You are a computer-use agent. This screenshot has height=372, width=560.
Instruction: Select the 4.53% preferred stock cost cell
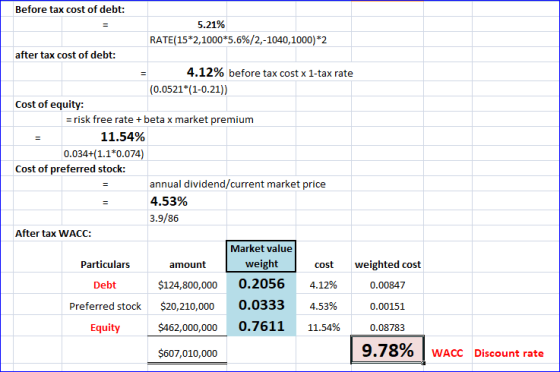click(x=187, y=201)
